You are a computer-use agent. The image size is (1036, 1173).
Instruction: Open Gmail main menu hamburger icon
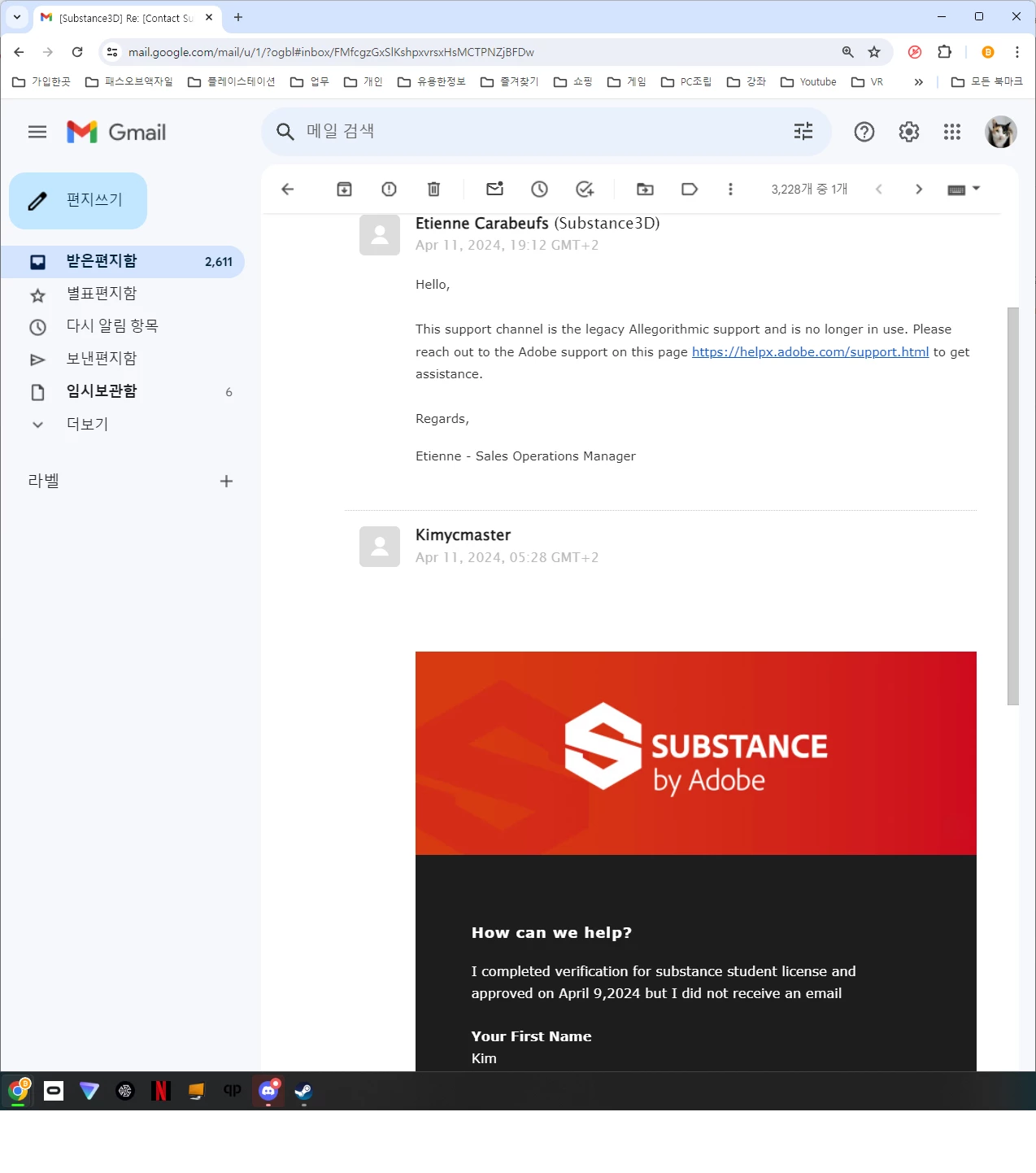(x=37, y=132)
